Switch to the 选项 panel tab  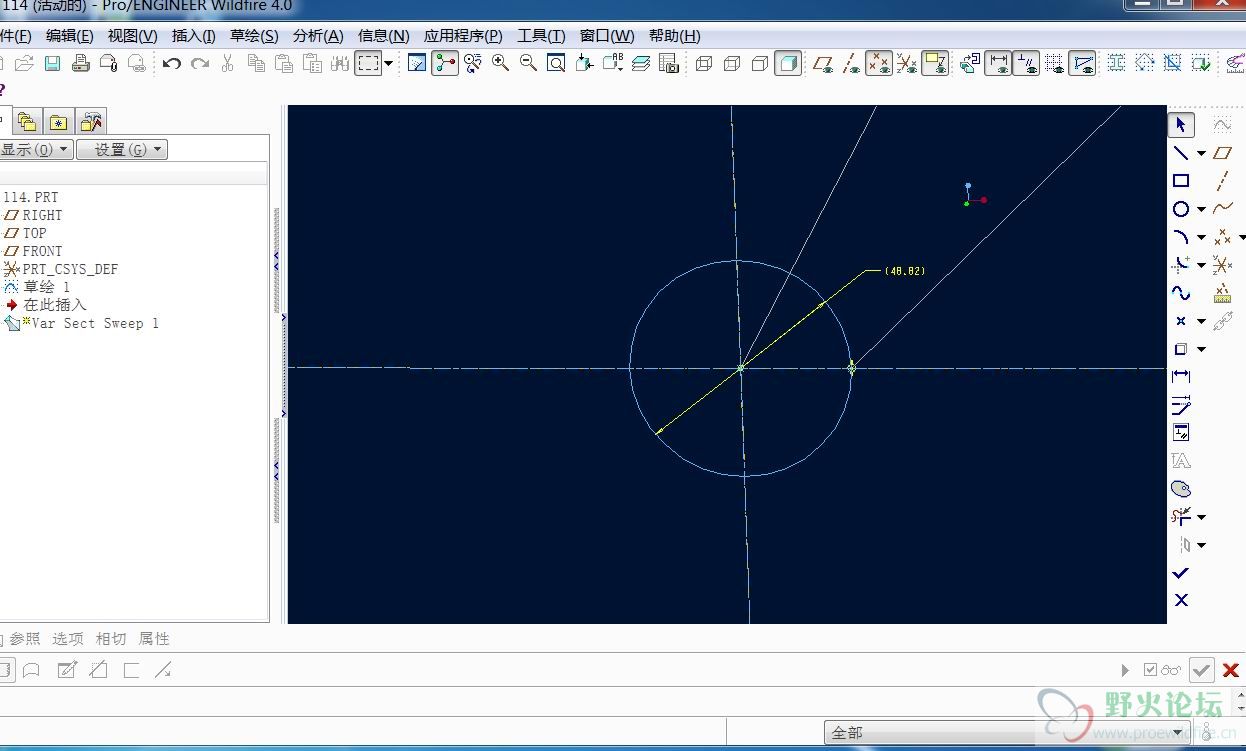click(x=68, y=639)
